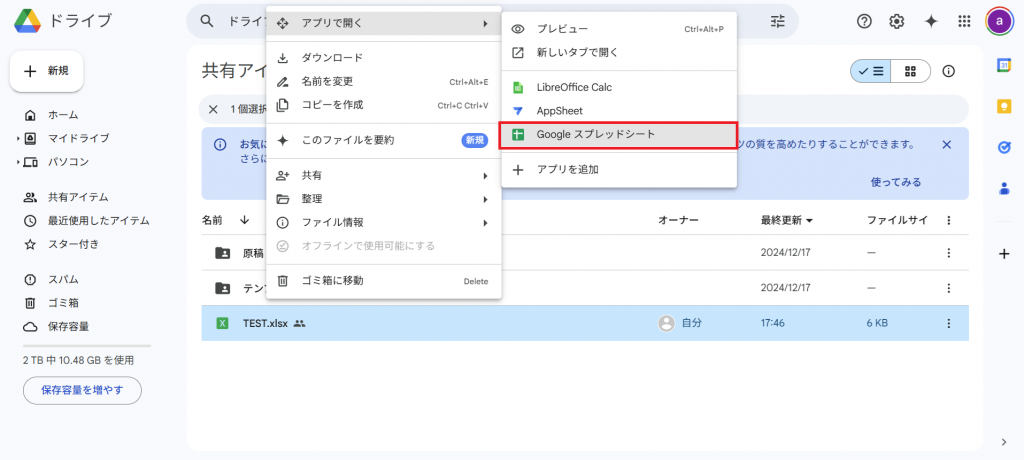Click the Gemini sparkle icon
1024x460 pixels.
click(931, 22)
